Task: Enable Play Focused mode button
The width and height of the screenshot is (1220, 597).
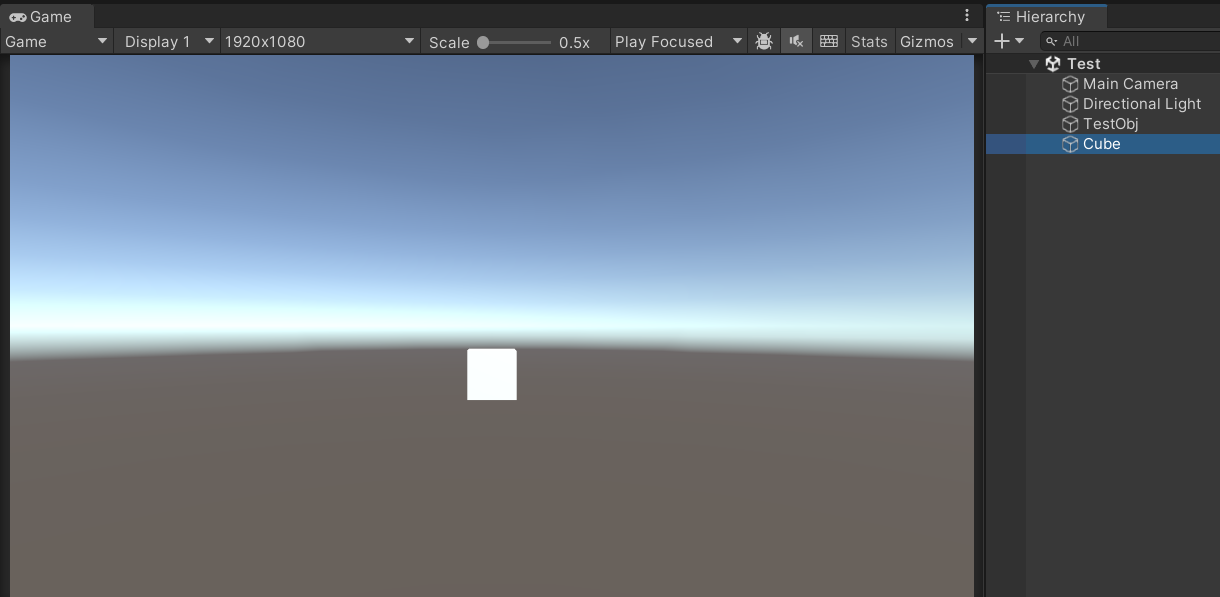Action: (663, 41)
